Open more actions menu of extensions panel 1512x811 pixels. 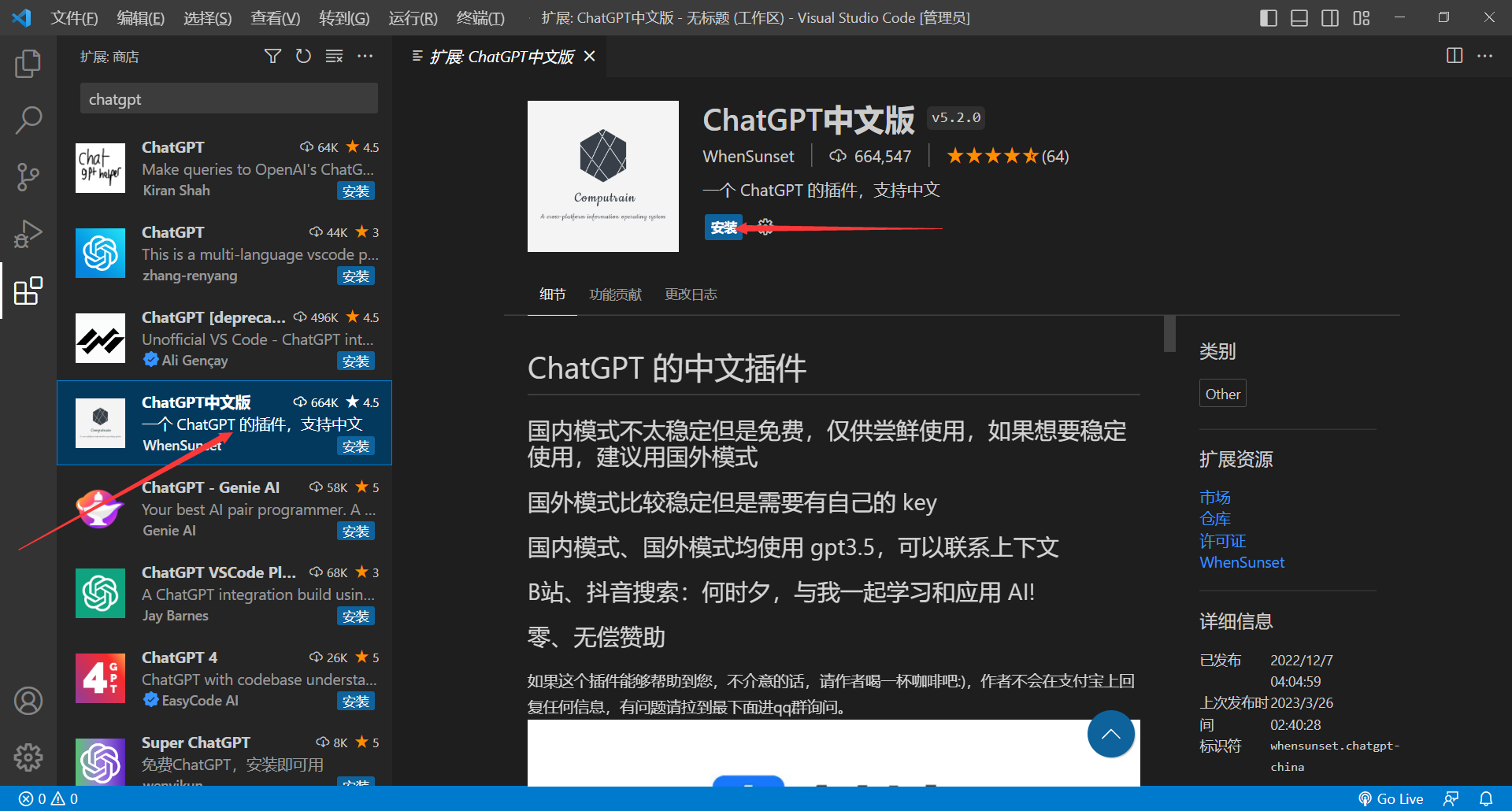click(x=365, y=56)
